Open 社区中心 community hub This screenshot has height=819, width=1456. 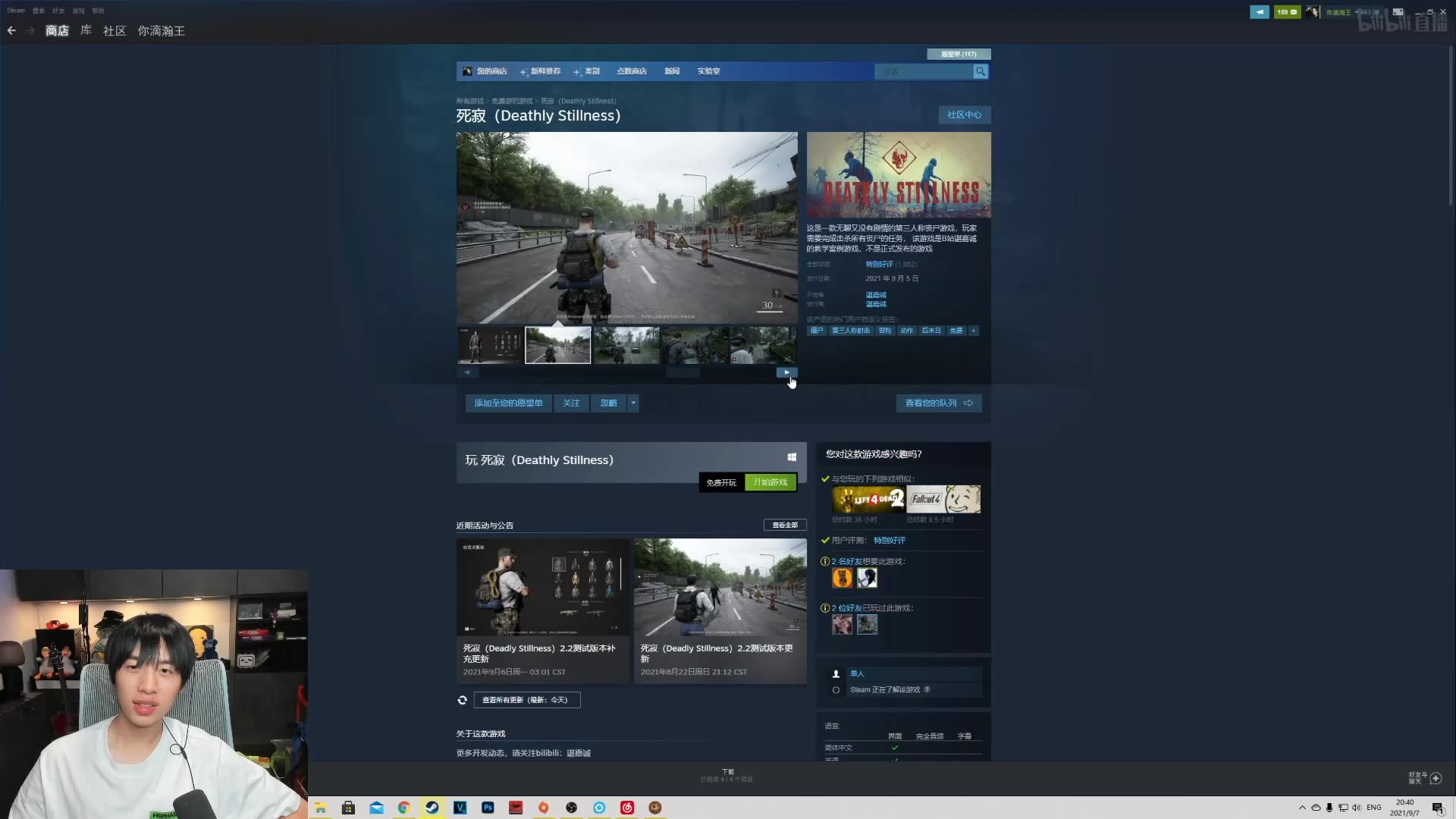pos(965,115)
